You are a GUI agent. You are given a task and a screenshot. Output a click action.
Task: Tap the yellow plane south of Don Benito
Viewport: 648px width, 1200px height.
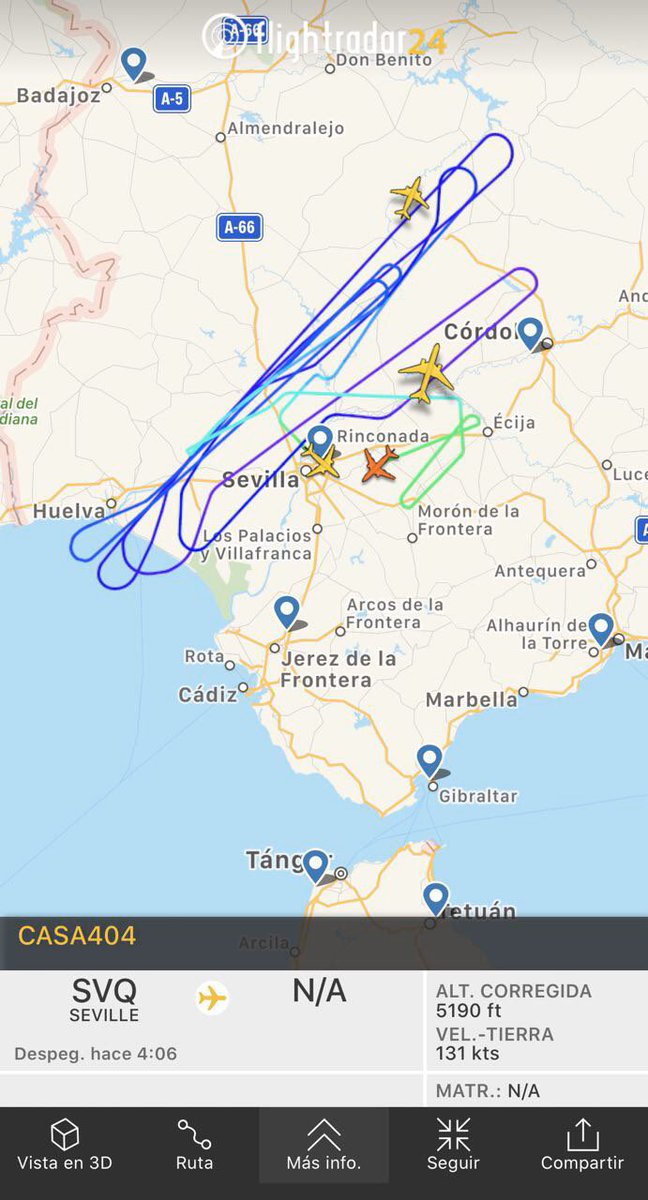409,198
